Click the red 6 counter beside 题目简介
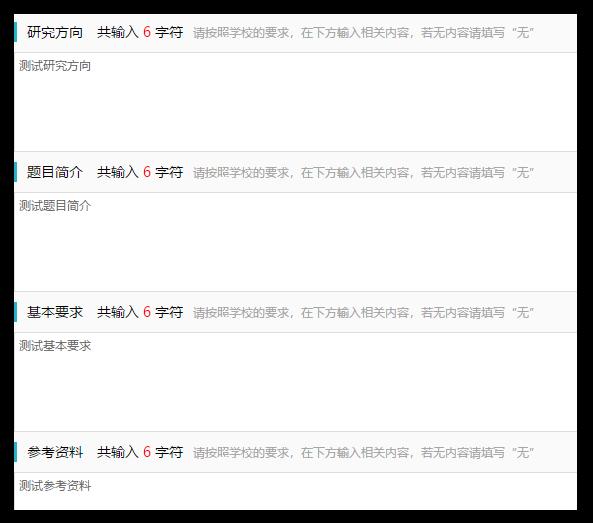 pyautogui.click(x=147, y=172)
